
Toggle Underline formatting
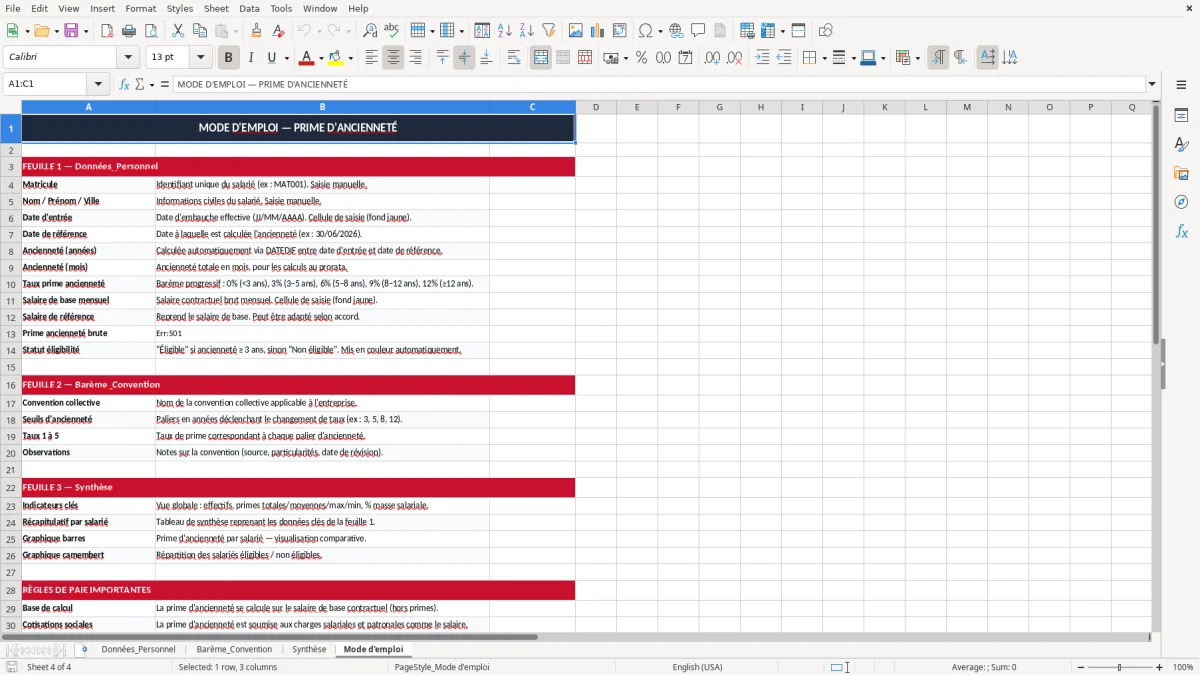click(x=272, y=58)
